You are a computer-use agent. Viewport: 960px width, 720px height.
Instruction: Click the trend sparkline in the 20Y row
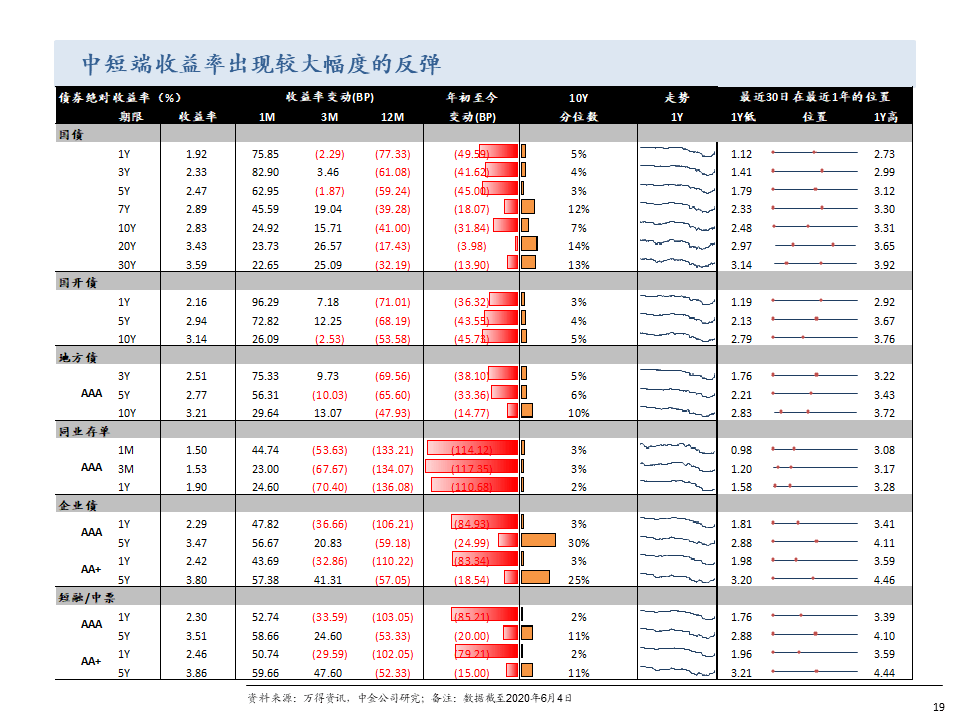coord(677,244)
